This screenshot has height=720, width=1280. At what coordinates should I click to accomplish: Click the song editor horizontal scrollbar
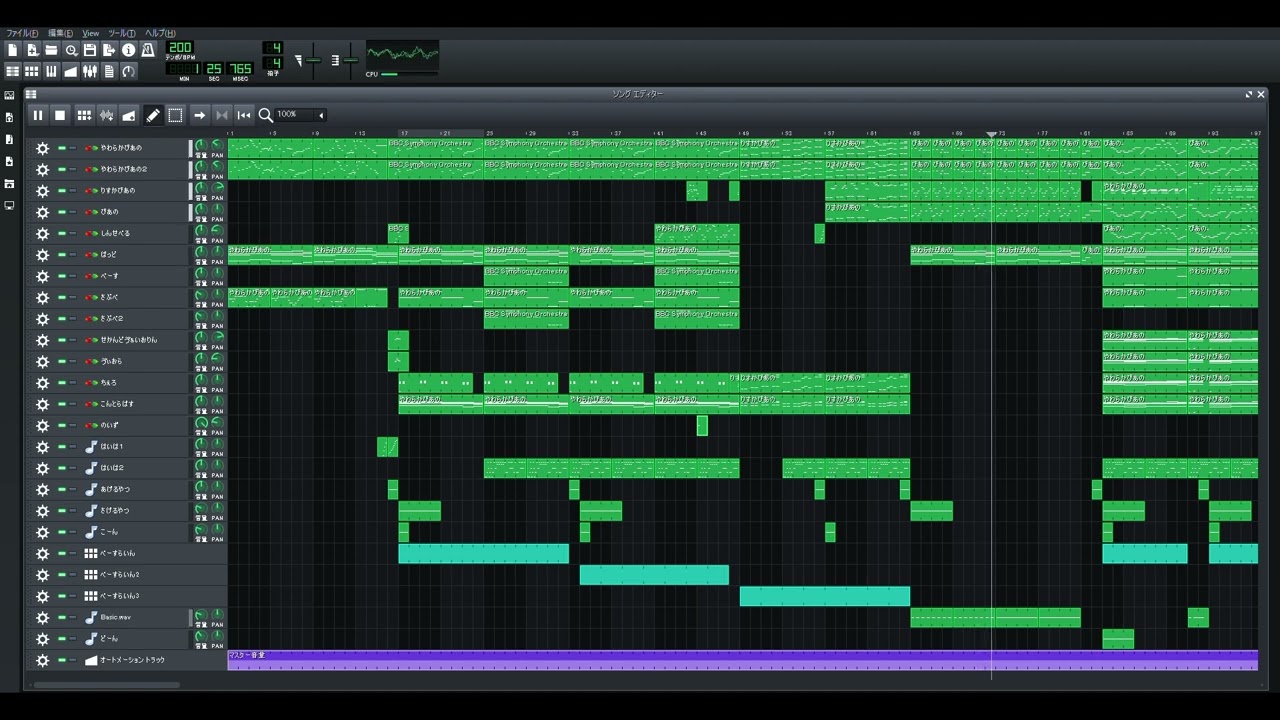107,685
